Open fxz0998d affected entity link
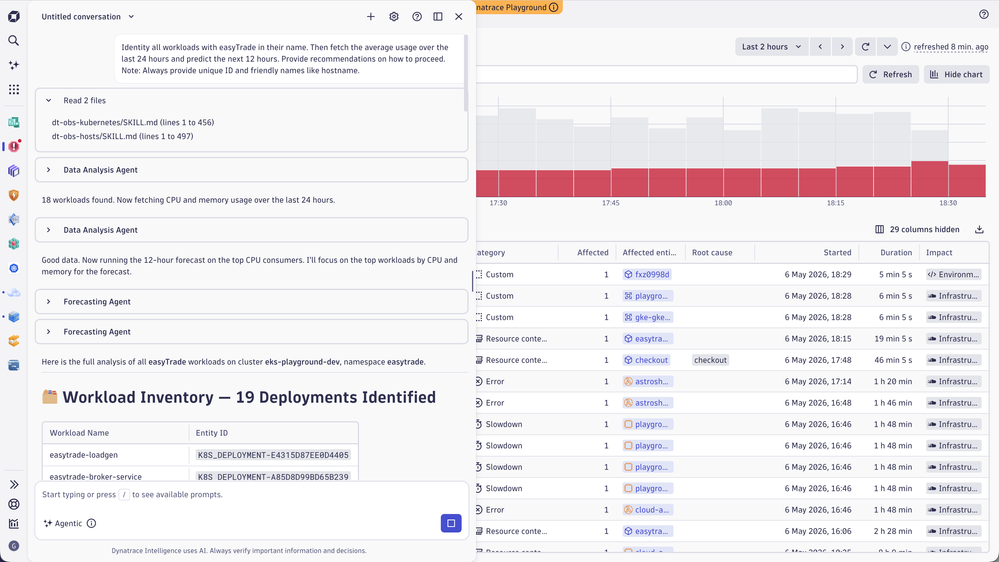 pos(647,275)
